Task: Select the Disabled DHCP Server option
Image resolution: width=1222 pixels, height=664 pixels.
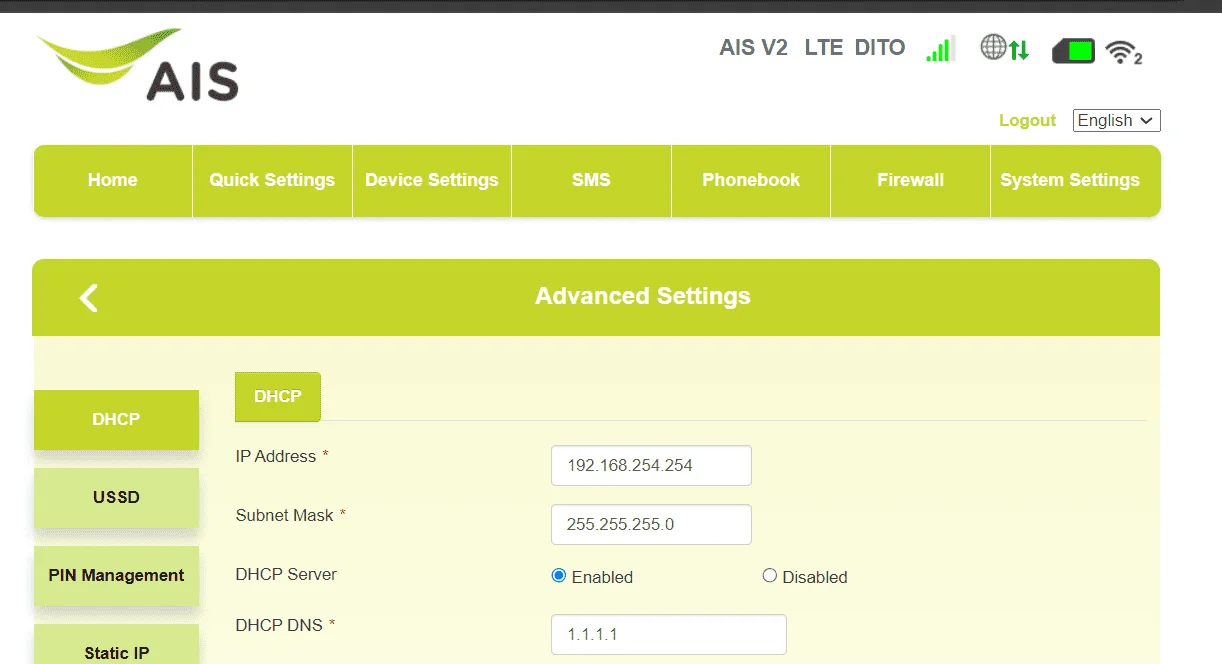Action: pos(769,576)
